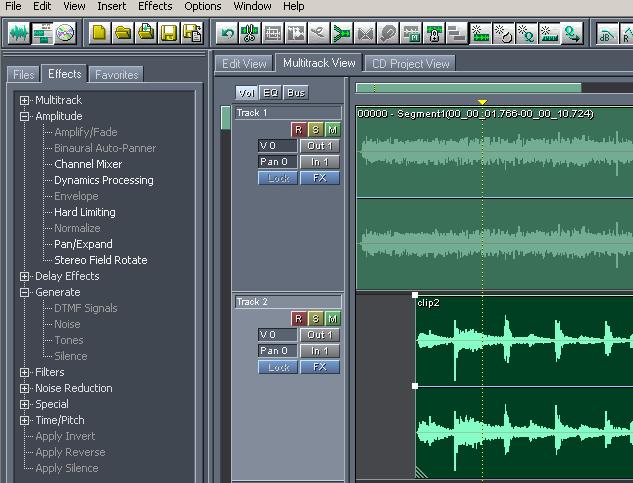Show the EQ track controls
Screen dimensions: 633x483
click(270, 93)
